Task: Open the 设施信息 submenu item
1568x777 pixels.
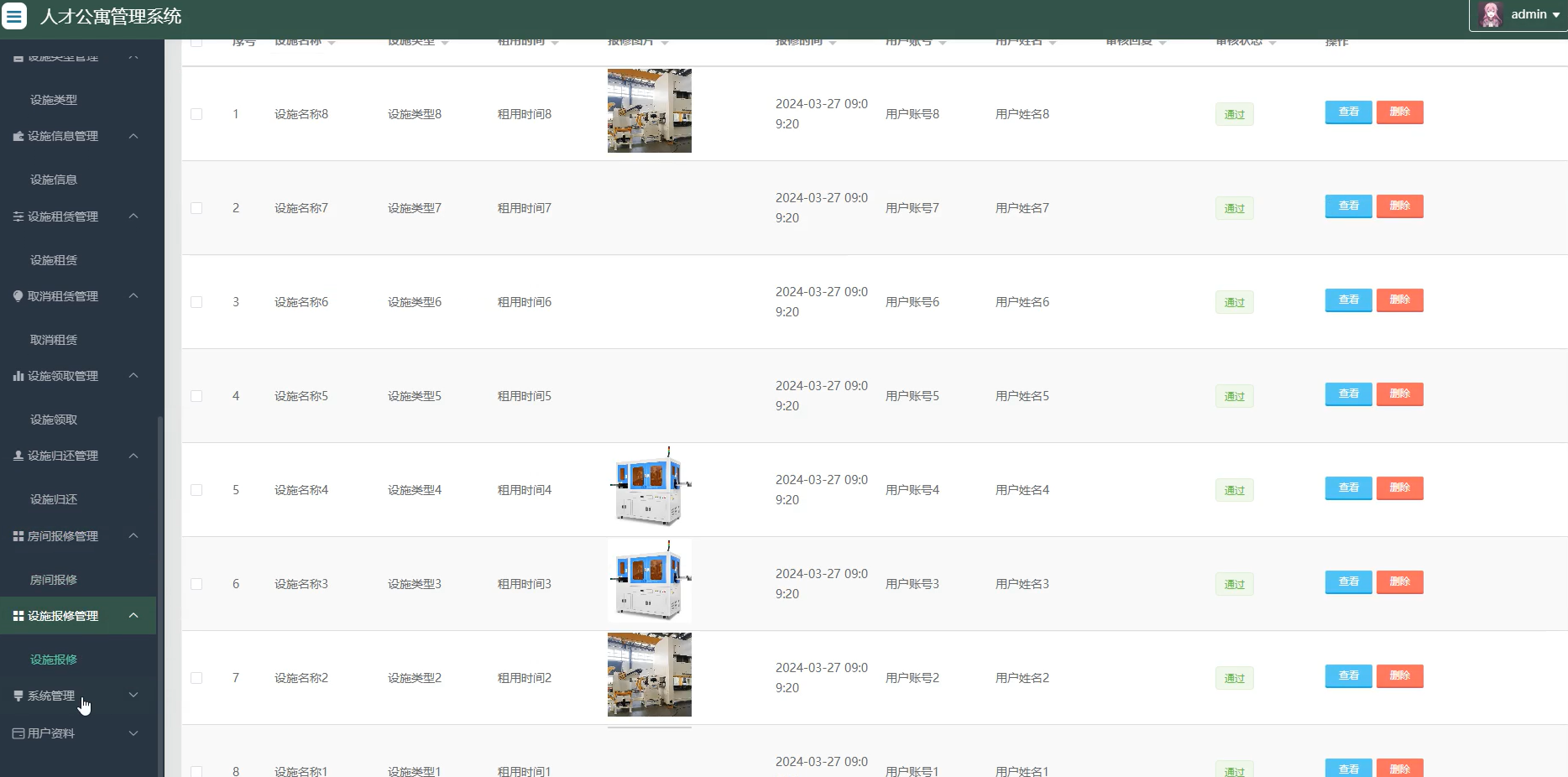Action: click(x=54, y=180)
